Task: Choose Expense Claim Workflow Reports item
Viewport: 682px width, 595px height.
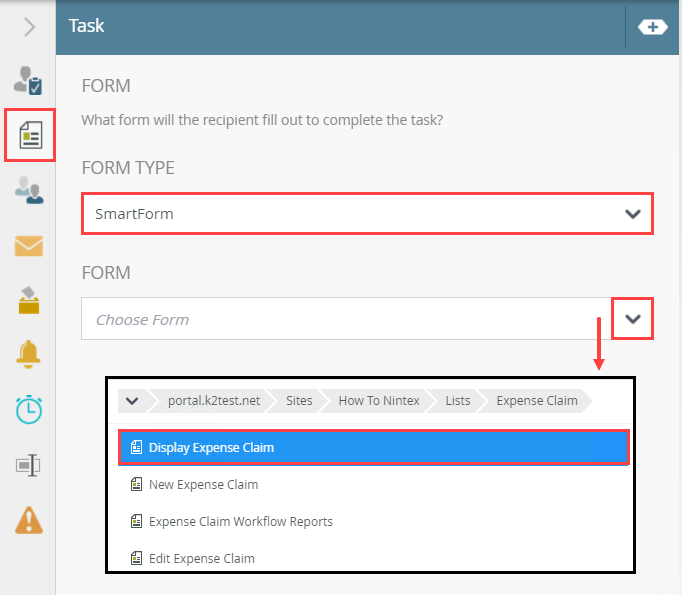Action: pyautogui.click(x=240, y=522)
